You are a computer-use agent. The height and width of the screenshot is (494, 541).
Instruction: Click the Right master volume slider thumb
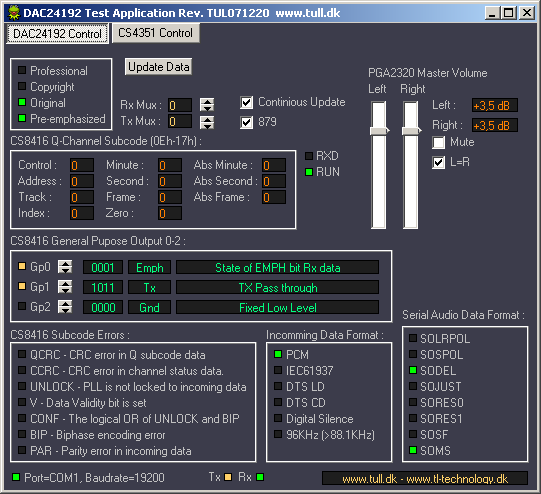[412, 131]
